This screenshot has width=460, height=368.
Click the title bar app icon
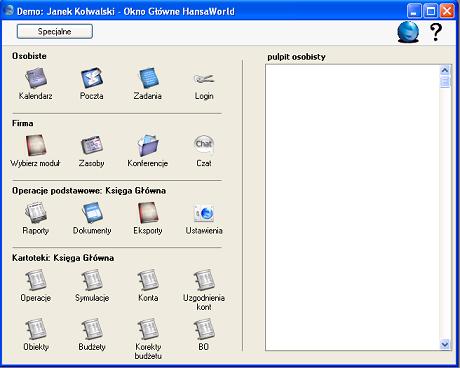click(8, 10)
